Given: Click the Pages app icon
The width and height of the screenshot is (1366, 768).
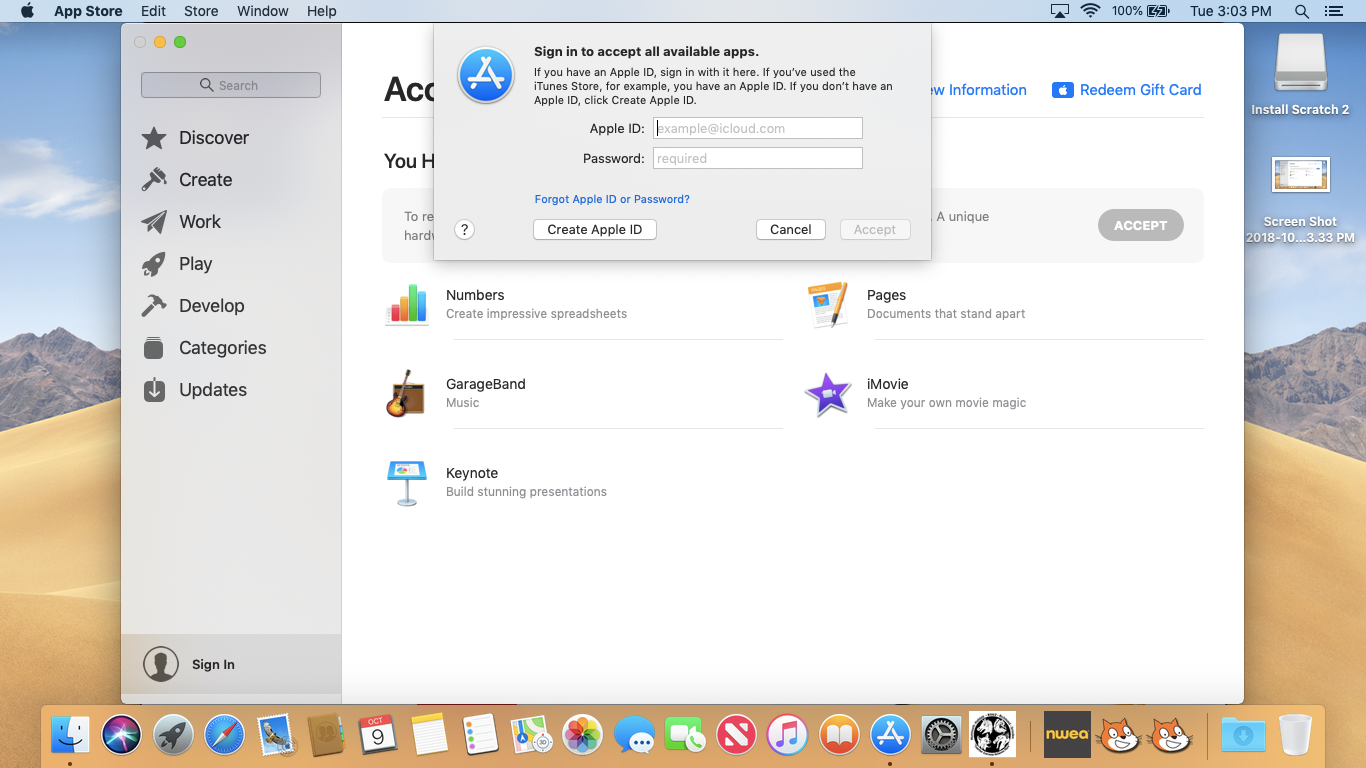Looking at the screenshot, I should pos(829,304).
